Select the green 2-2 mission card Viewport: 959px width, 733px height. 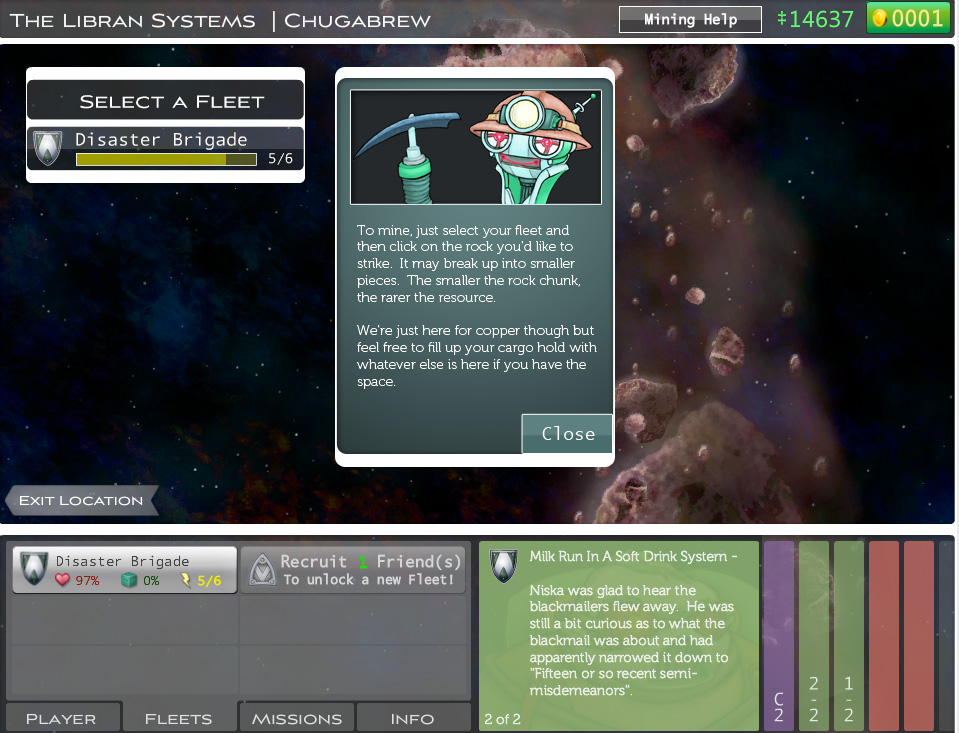click(814, 635)
